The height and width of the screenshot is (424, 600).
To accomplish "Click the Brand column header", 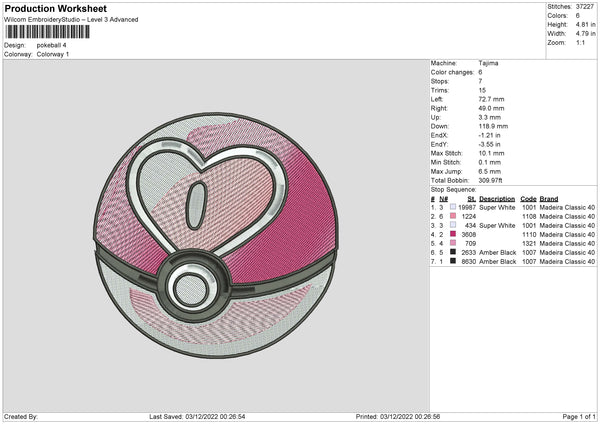I will [x=549, y=199].
